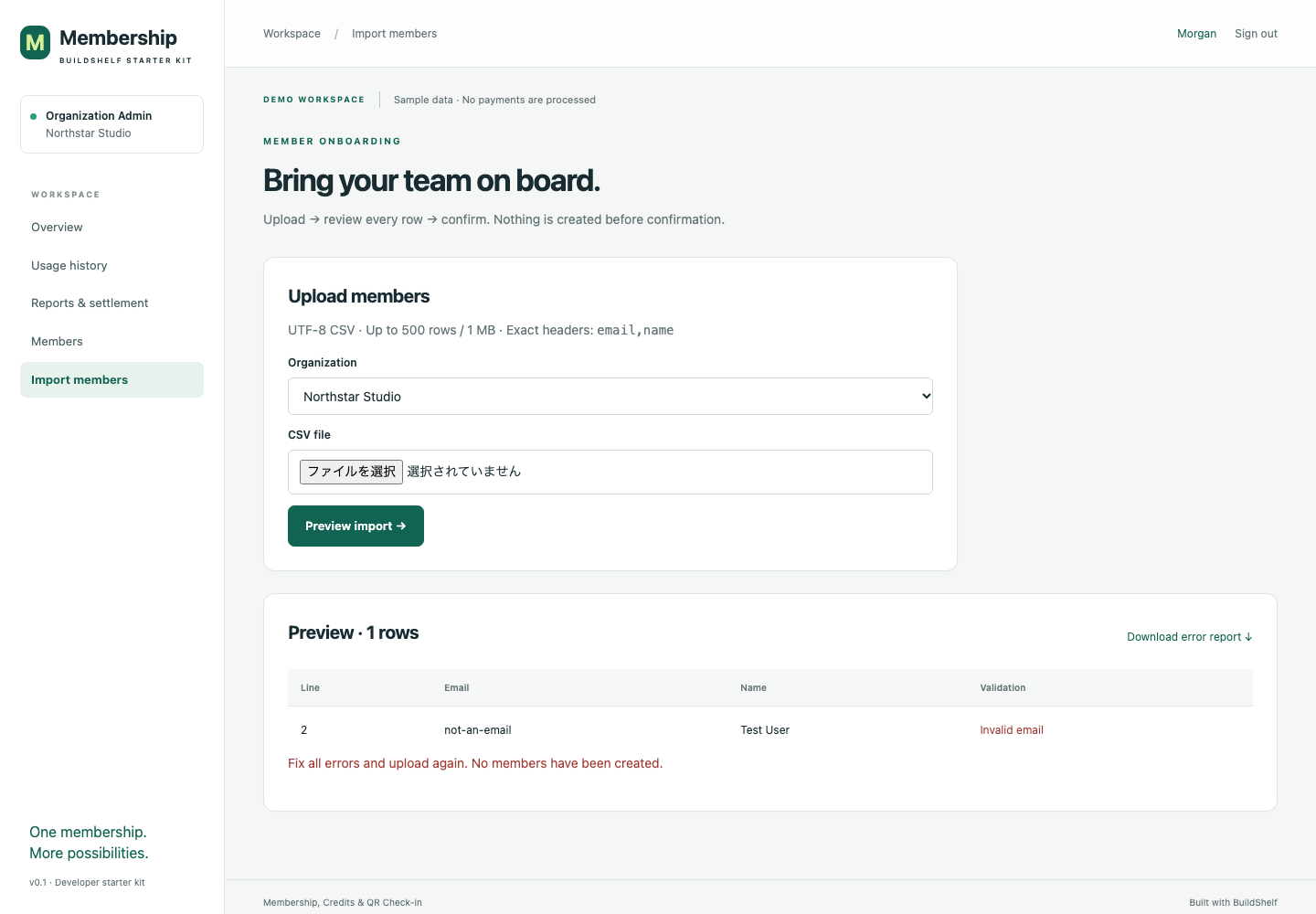Click the green Membership M logo icon
Image resolution: width=1316 pixels, height=914 pixels.
[x=36, y=42]
